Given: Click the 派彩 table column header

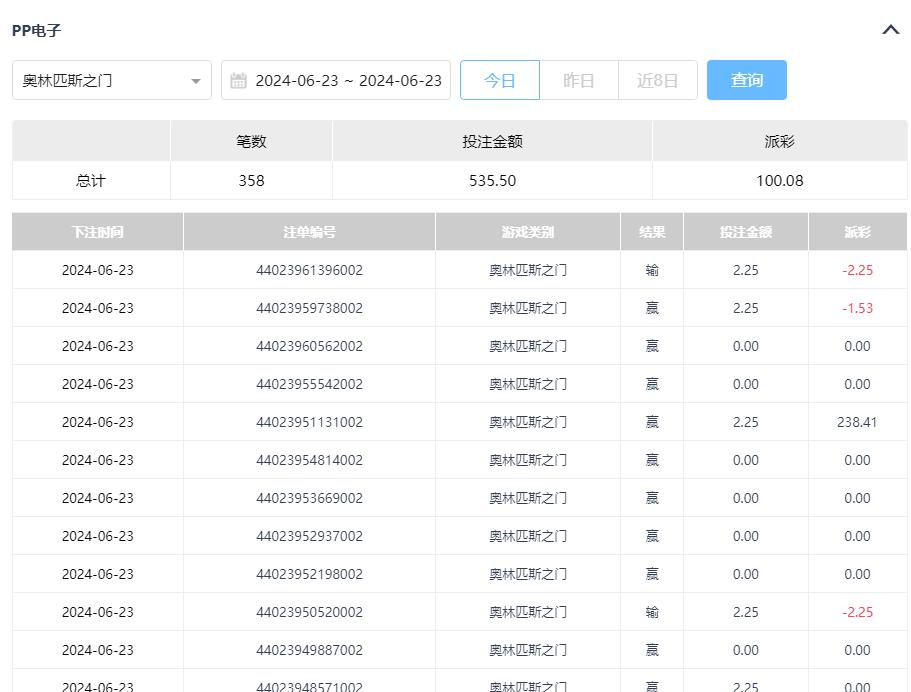Looking at the screenshot, I should (857, 232).
